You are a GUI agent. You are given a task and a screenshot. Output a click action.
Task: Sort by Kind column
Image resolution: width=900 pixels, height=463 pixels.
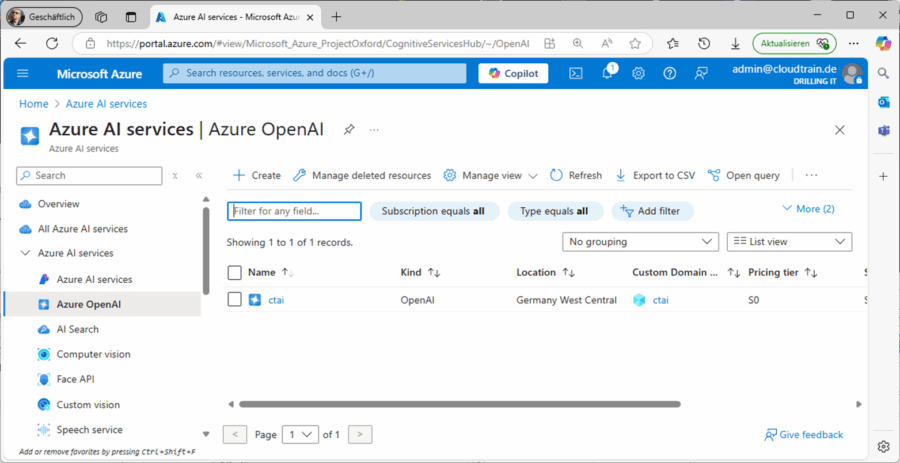tap(420, 273)
